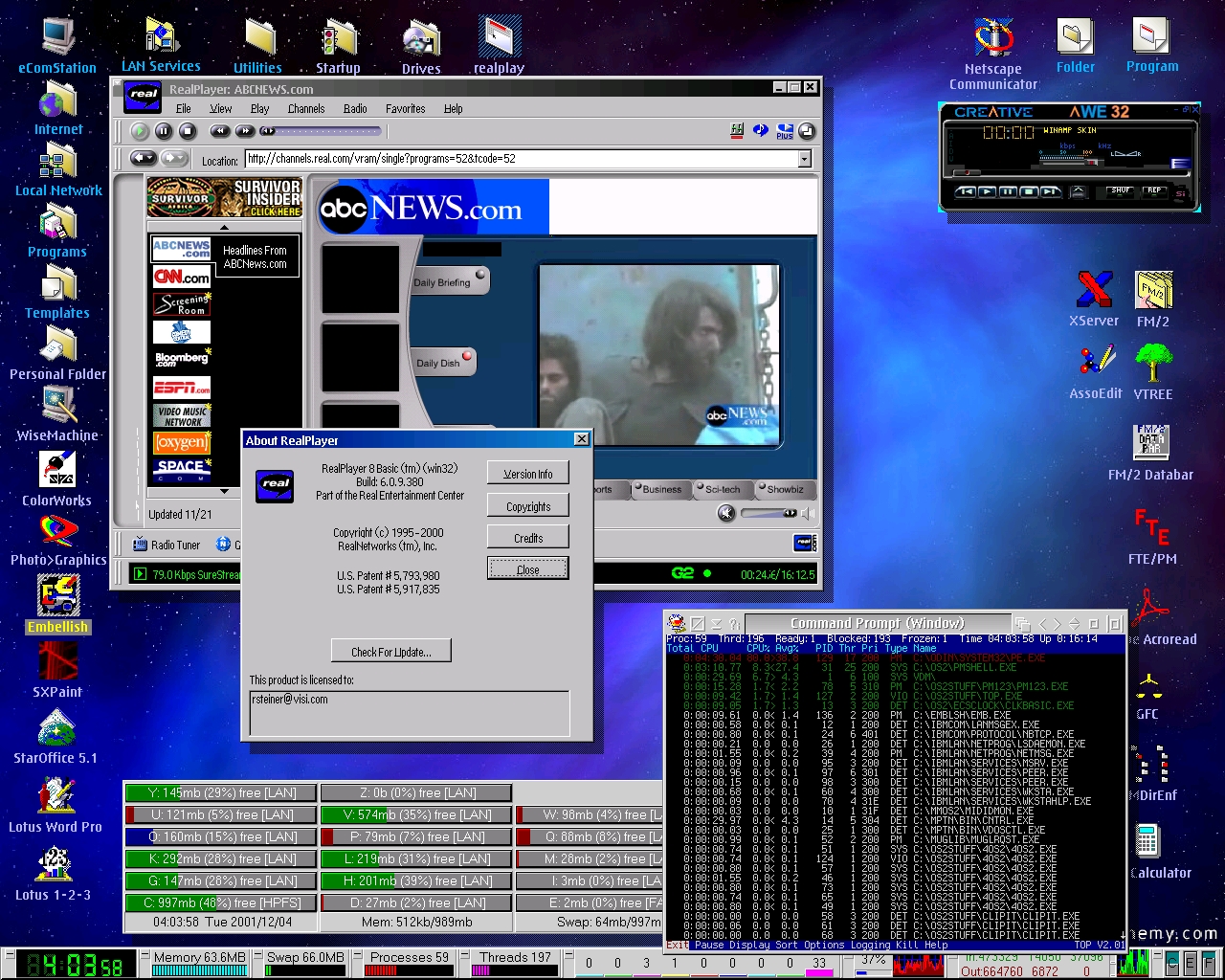Viewport: 1225px width, 980px height.
Task: Click RealPlayer's rewind button
Action: coord(220,131)
